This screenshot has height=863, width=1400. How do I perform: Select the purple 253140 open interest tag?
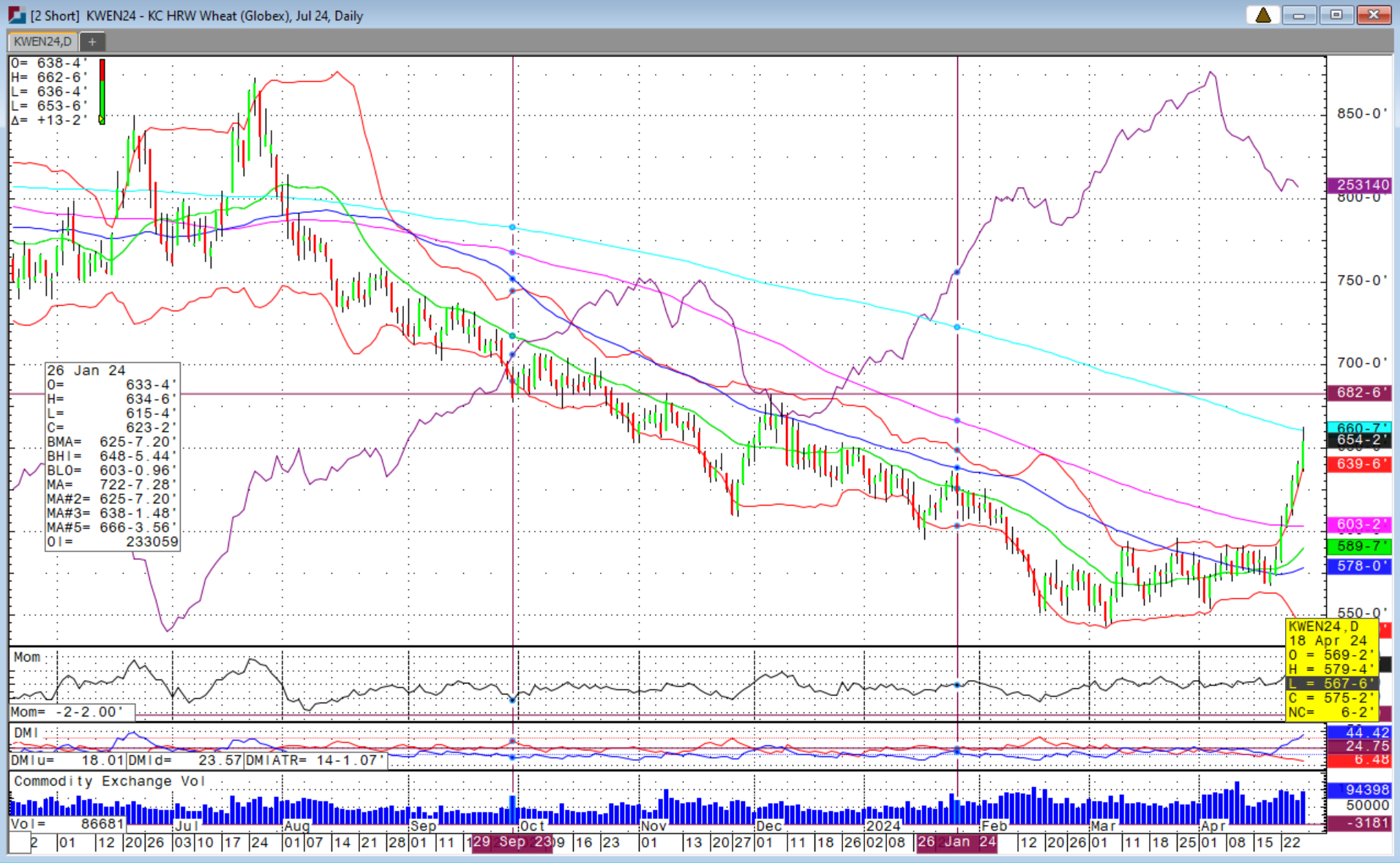pos(1360,184)
